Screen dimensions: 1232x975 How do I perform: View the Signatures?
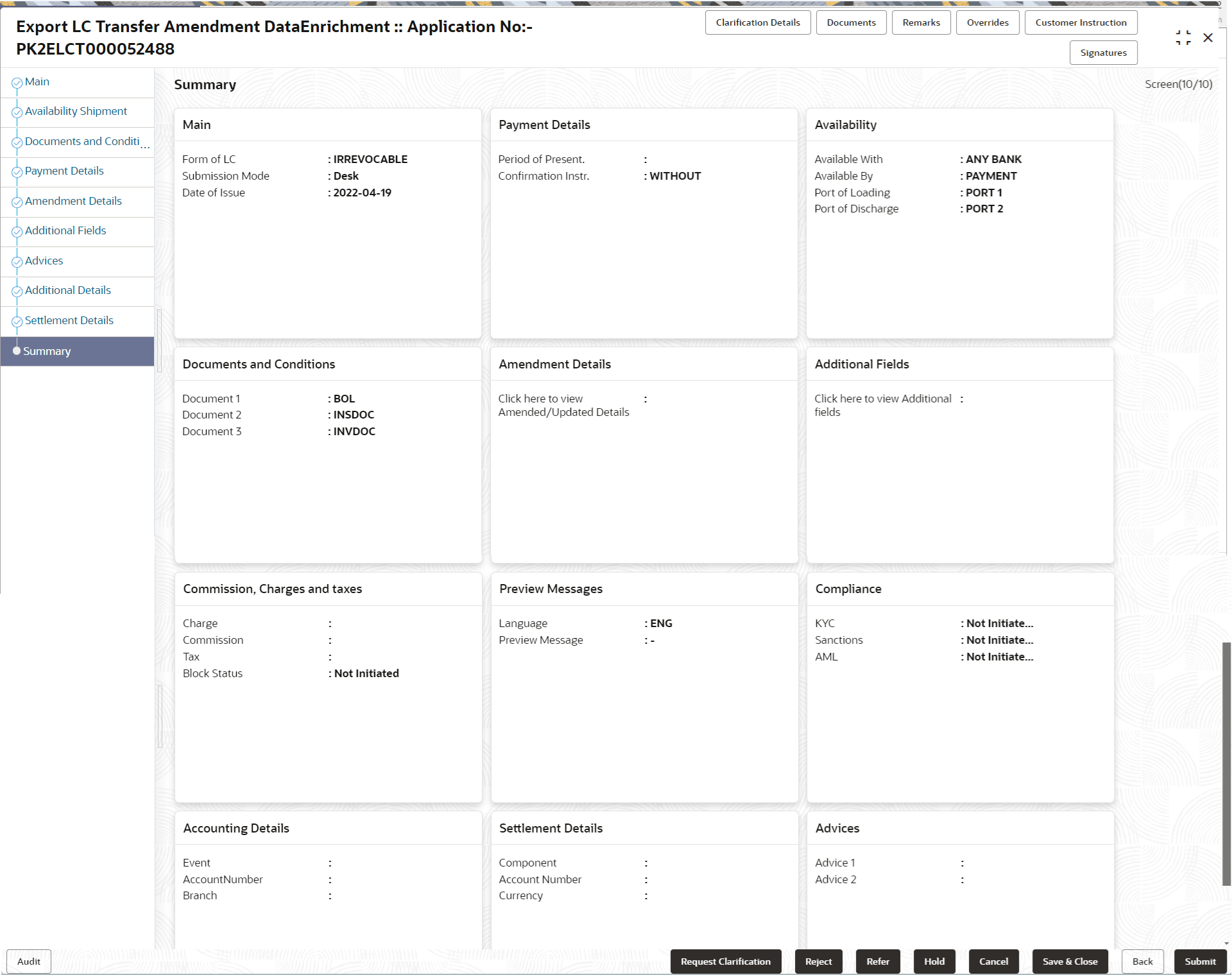click(1103, 53)
